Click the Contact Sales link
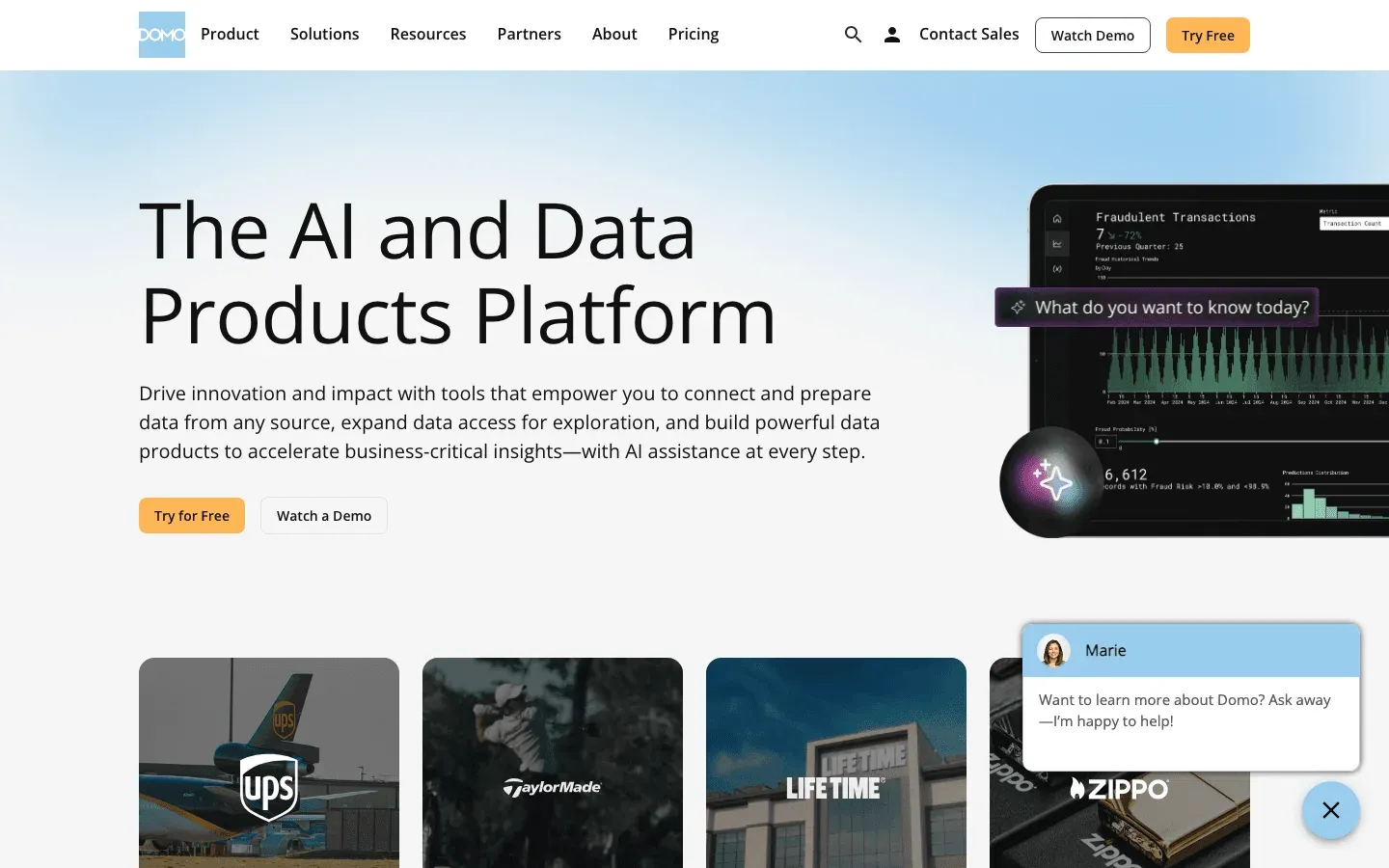The height and width of the screenshot is (868, 1389). pyautogui.click(x=968, y=34)
